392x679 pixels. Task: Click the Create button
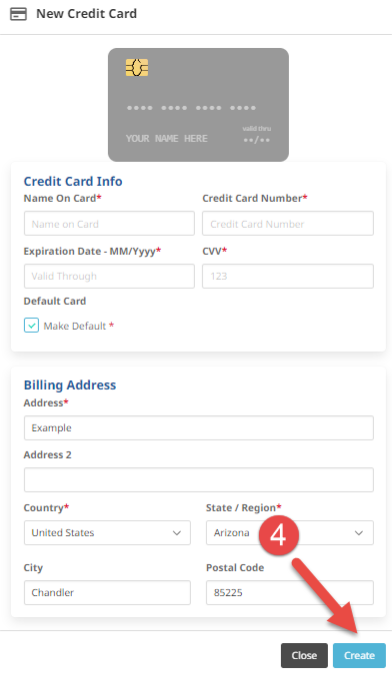pos(359,655)
